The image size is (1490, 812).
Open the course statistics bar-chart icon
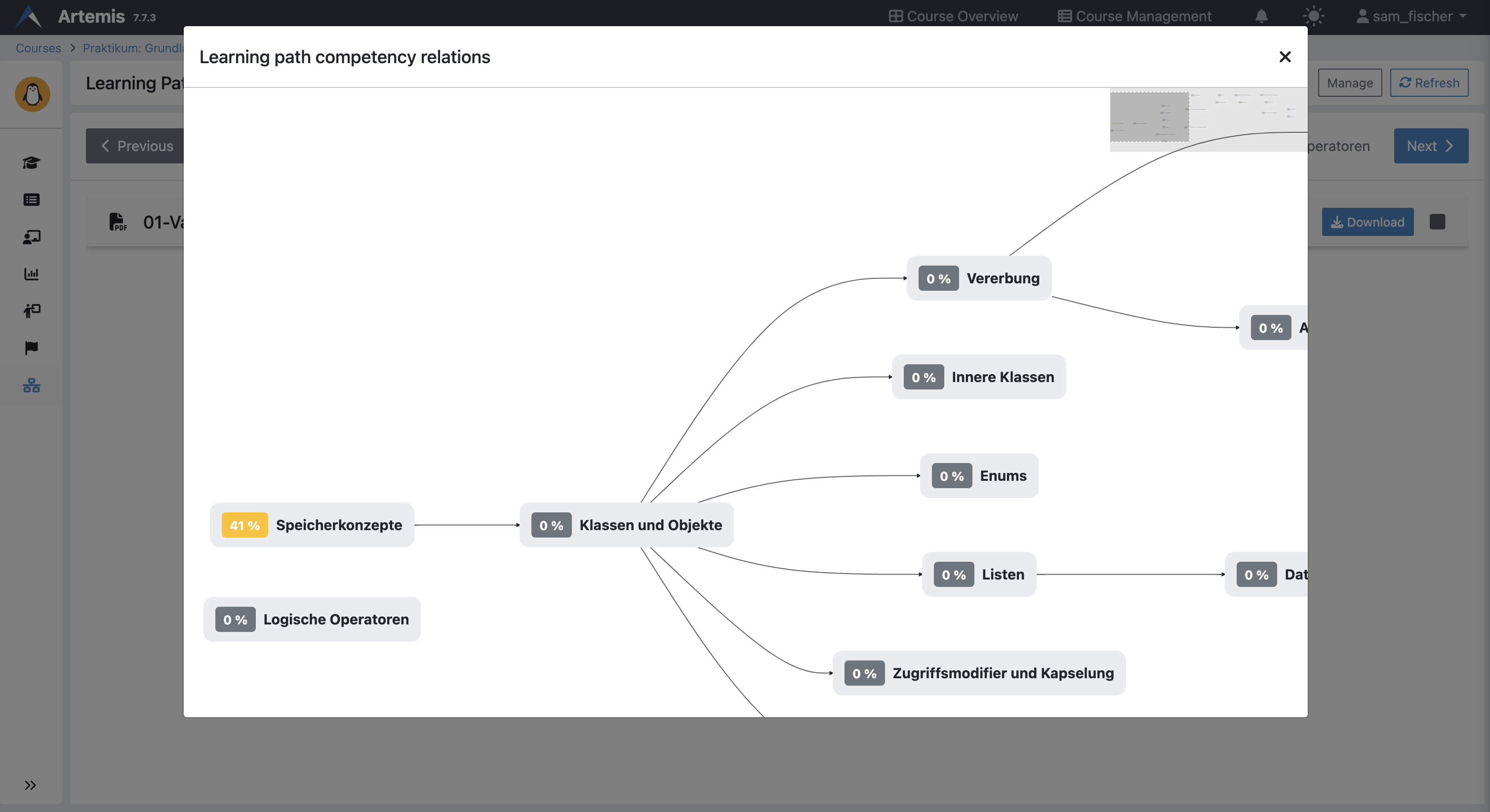[32, 274]
